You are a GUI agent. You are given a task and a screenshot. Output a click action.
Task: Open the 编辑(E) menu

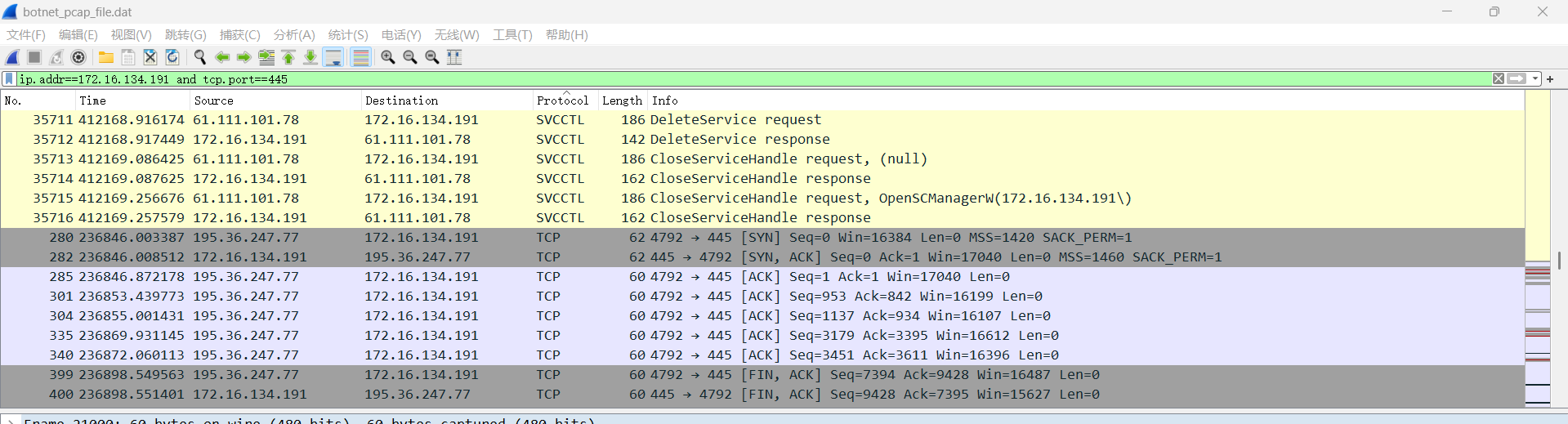tap(78, 35)
